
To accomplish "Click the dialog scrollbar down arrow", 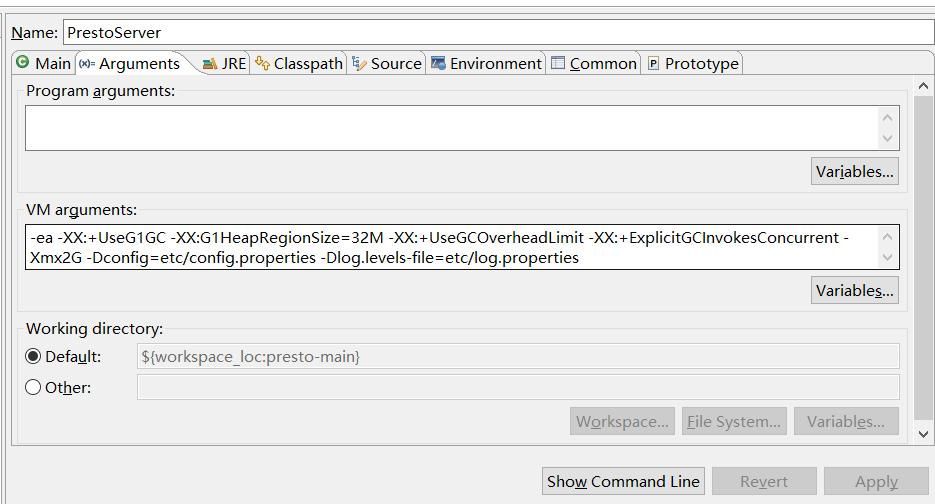I will point(923,434).
